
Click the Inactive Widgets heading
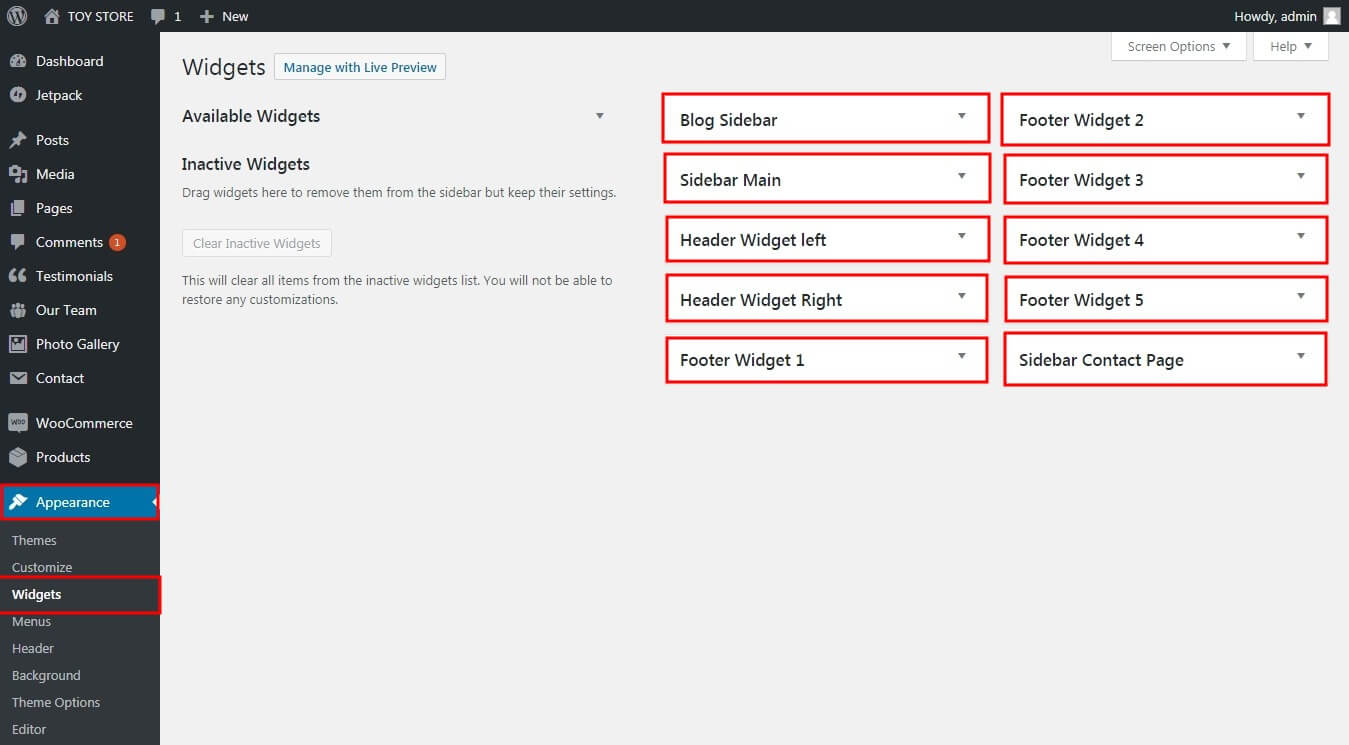click(x=246, y=164)
